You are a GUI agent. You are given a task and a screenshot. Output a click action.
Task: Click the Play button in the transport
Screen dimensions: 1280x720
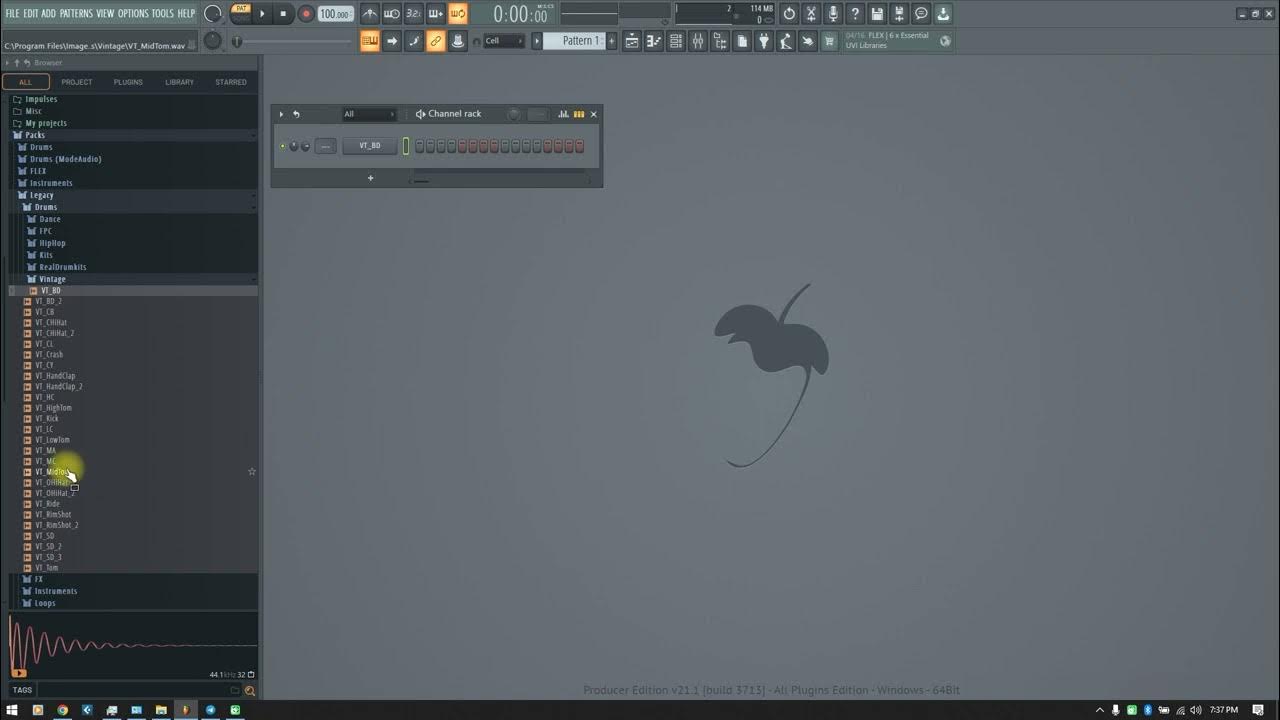click(x=263, y=14)
